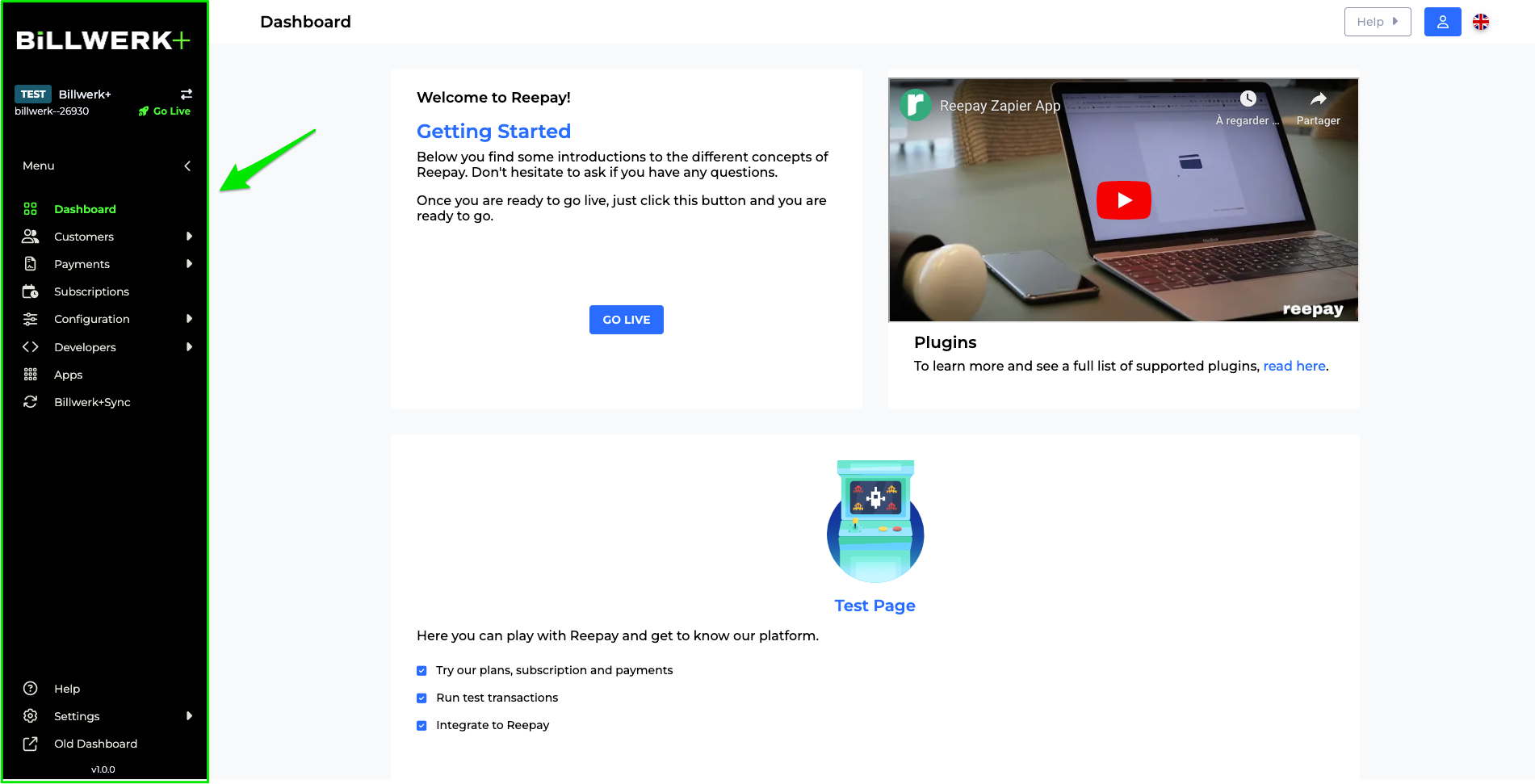The width and height of the screenshot is (1535, 784).
Task: Click the watch later clock icon on video
Action: pyautogui.click(x=1248, y=99)
